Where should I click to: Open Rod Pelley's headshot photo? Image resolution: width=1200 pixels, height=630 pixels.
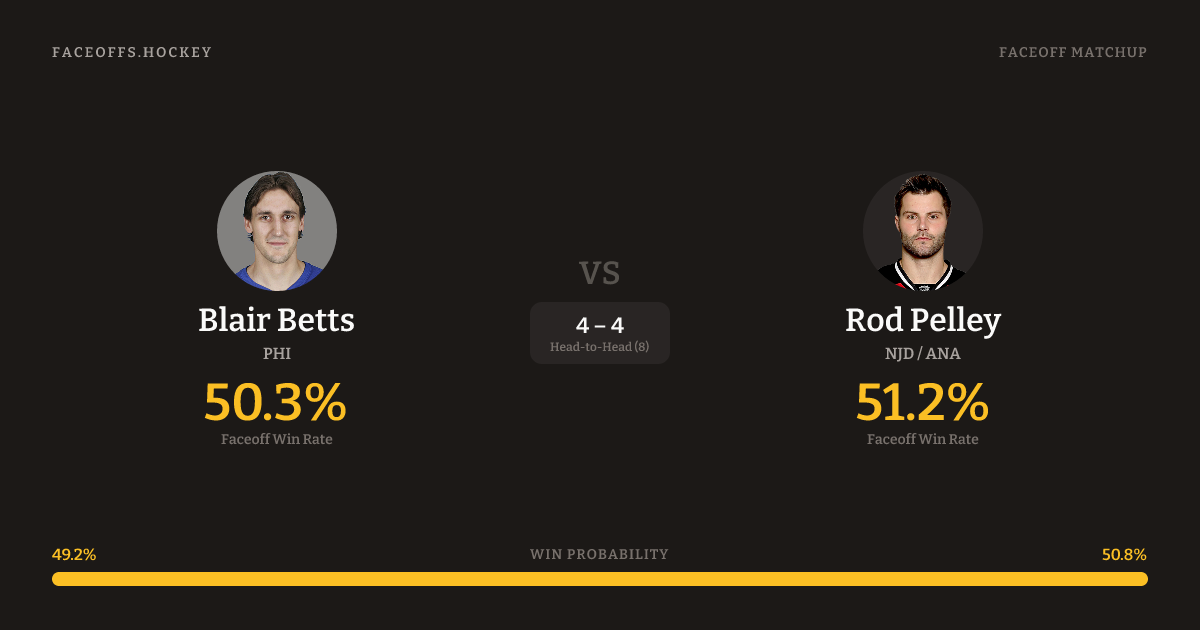923,231
